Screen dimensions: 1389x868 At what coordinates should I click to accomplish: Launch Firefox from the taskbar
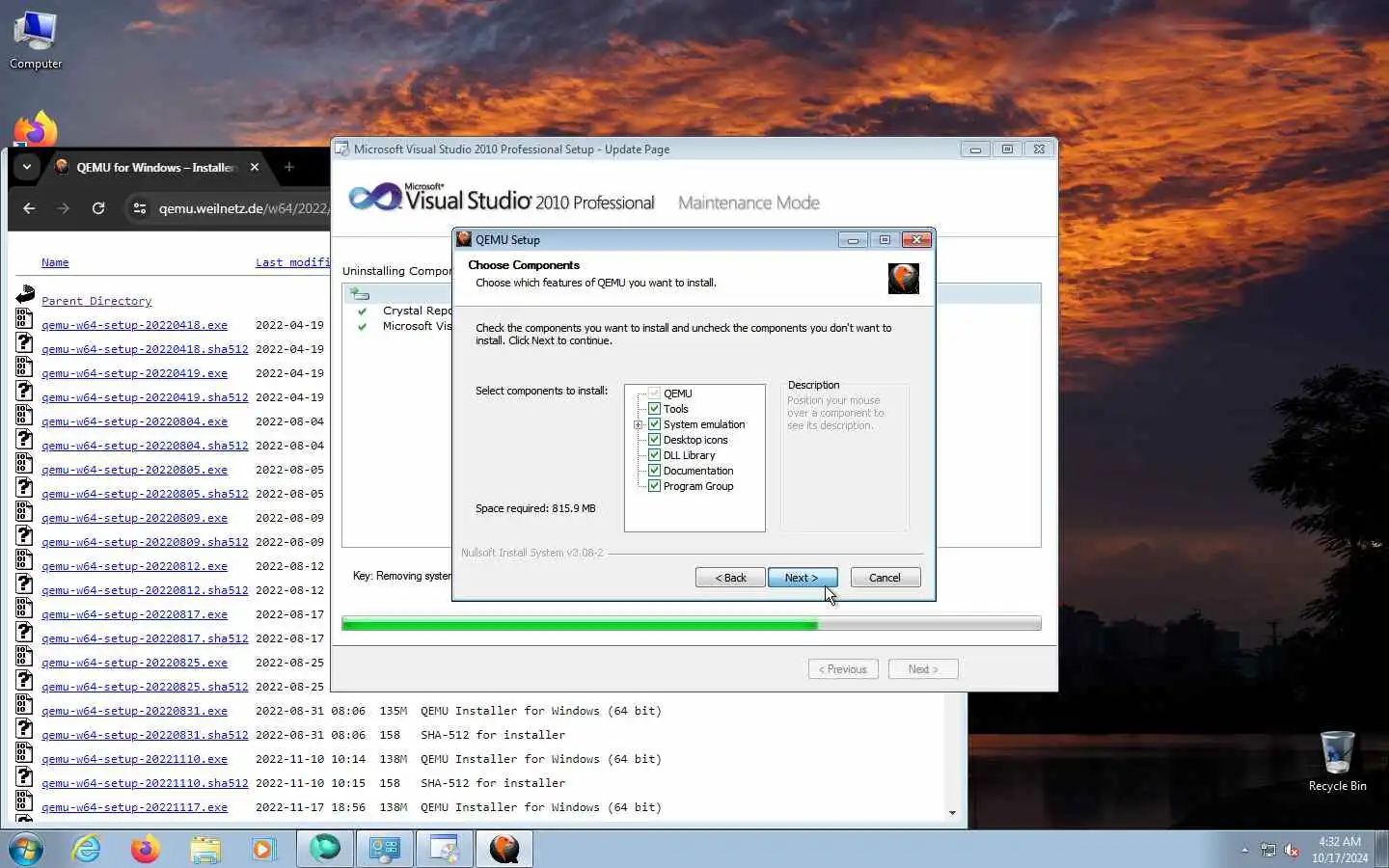146,849
